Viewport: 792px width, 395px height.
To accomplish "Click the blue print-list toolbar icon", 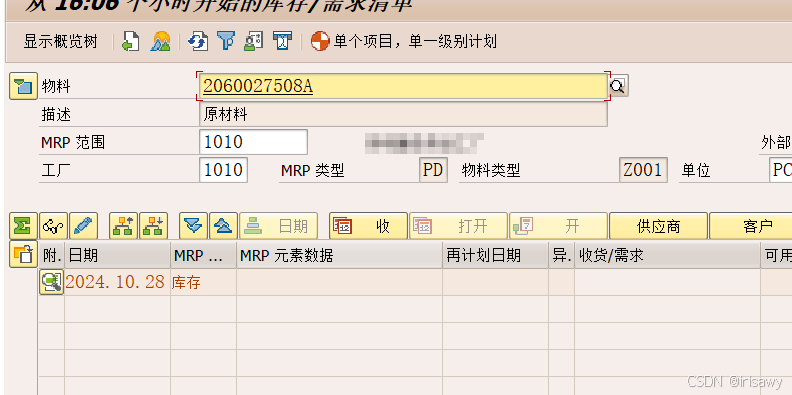I will [x=282, y=41].
